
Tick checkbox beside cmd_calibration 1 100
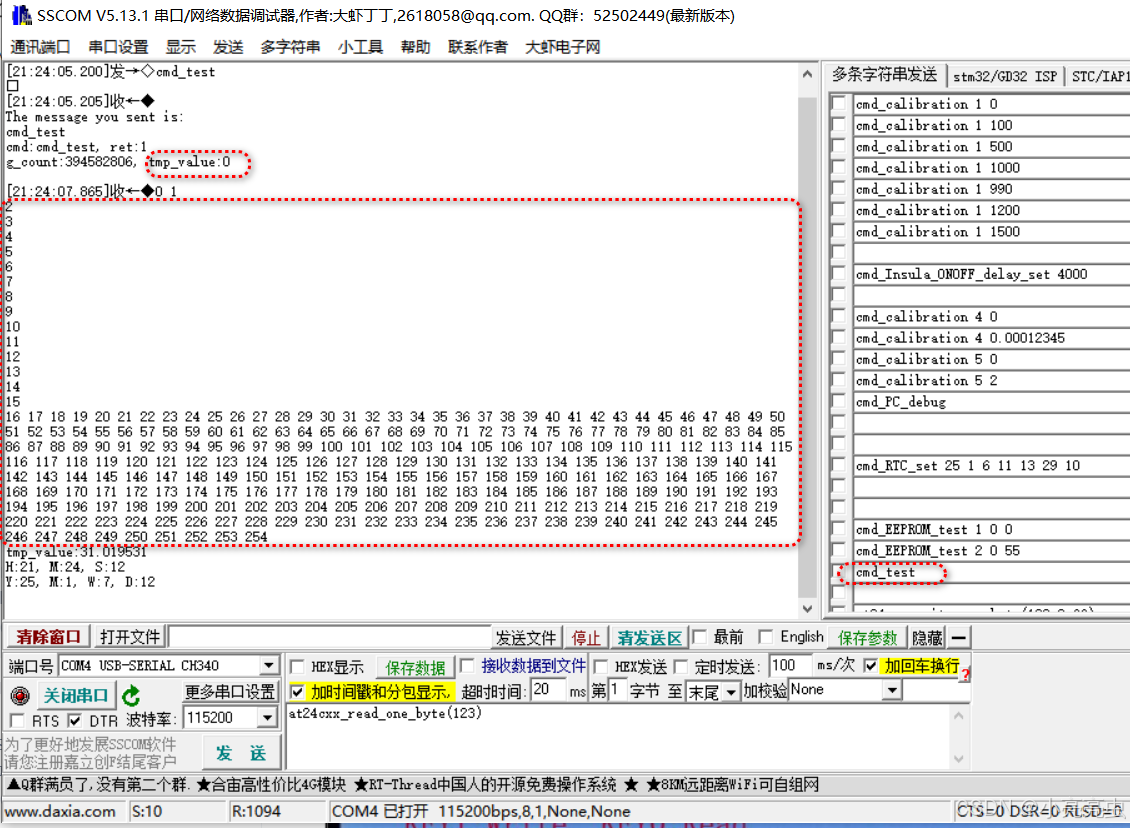838,125
